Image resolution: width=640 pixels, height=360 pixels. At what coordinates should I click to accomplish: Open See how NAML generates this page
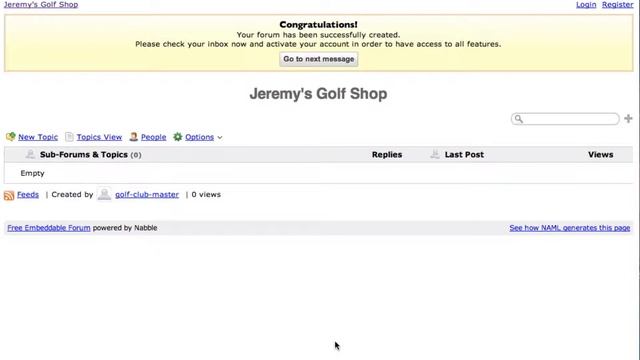[x=570, y=228]
